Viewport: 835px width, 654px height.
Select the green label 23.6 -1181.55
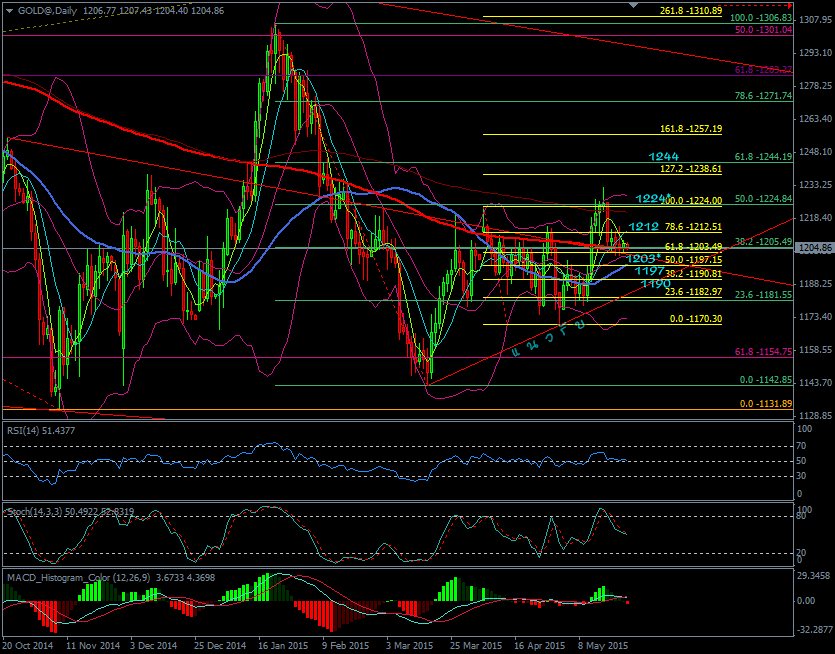(764, 295)
